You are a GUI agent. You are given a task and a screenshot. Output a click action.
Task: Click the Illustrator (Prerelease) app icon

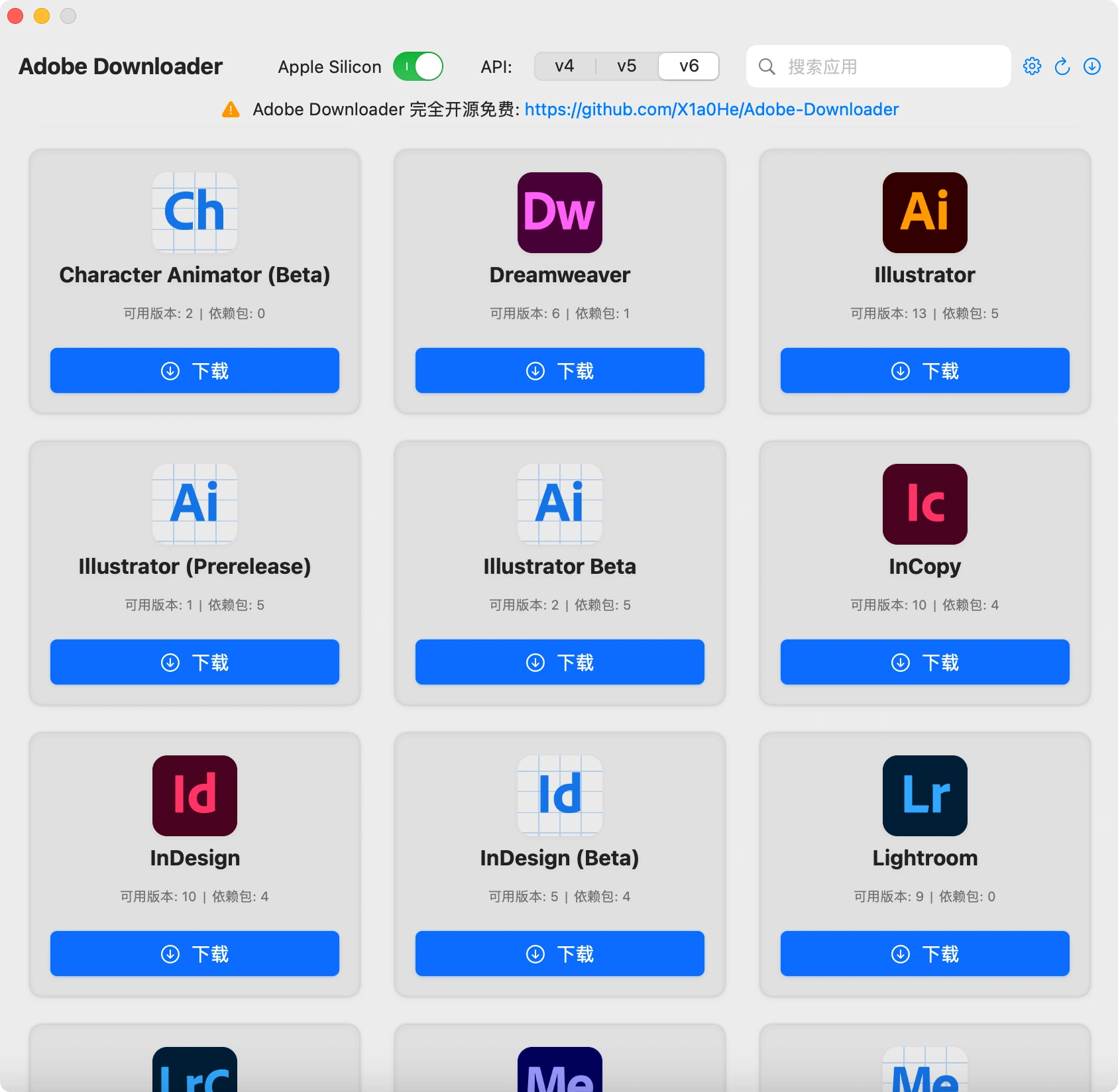[x=195, y=504]
